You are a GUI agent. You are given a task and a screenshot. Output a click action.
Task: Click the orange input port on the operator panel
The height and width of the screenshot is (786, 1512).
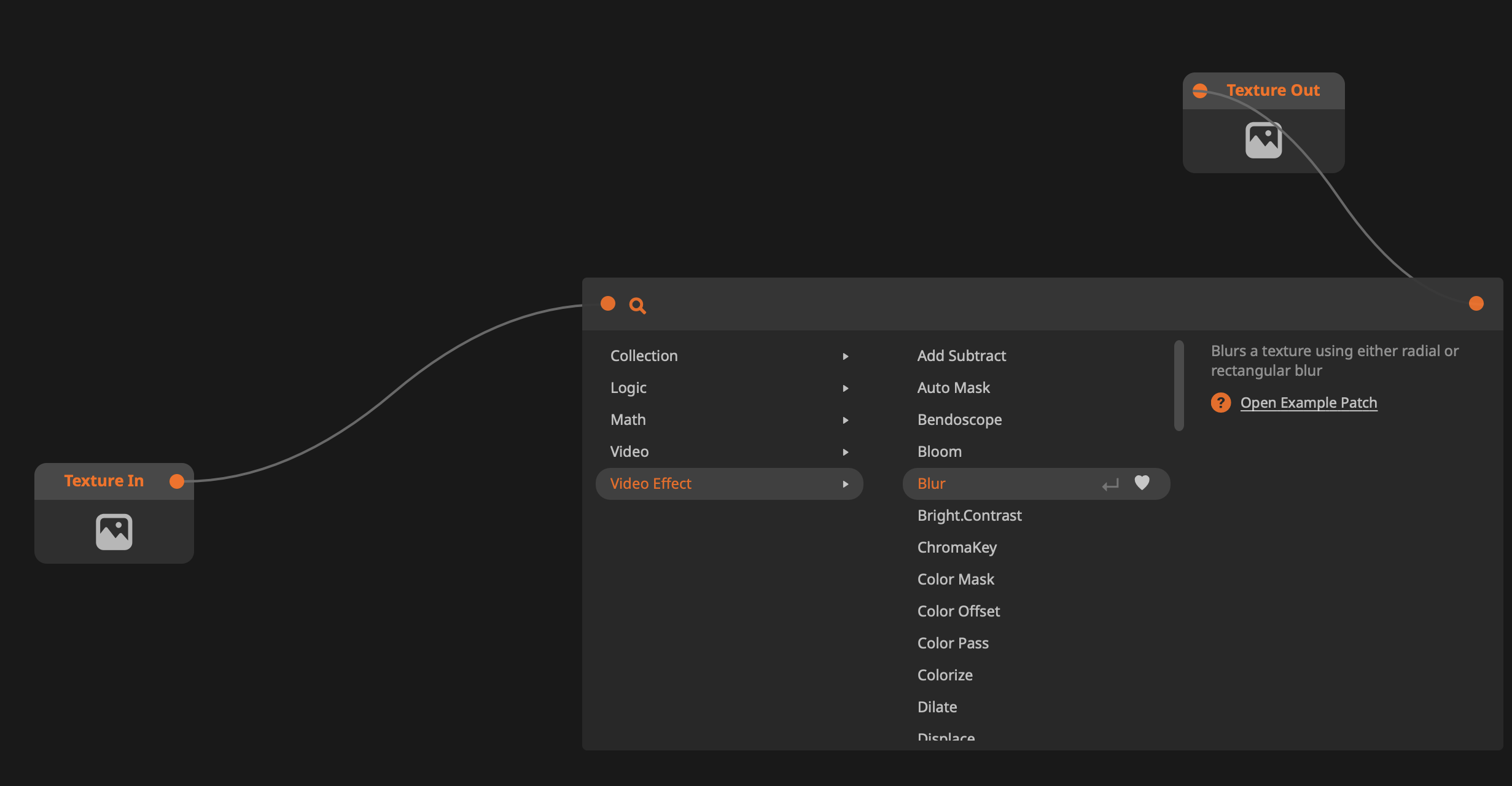[x=609, y=303]
